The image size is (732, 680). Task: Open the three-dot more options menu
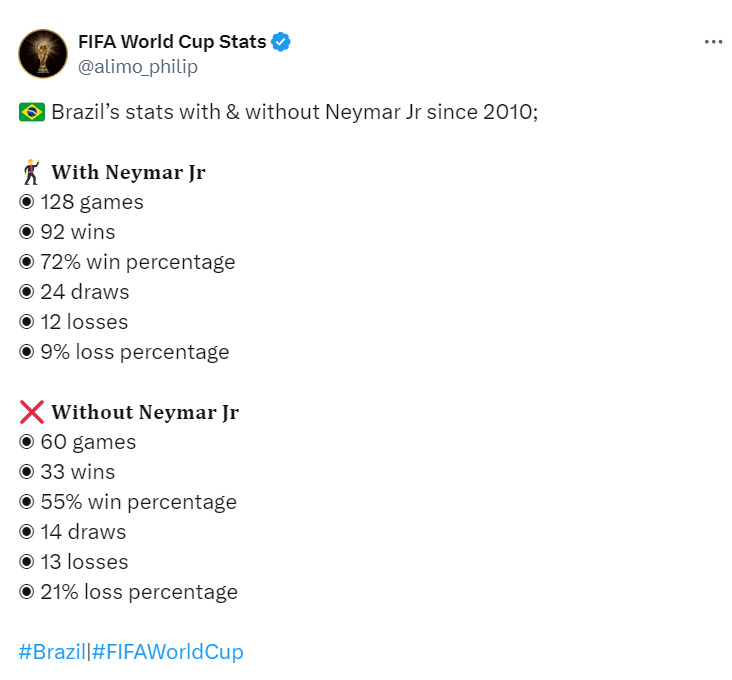click(x=712, y=42)
